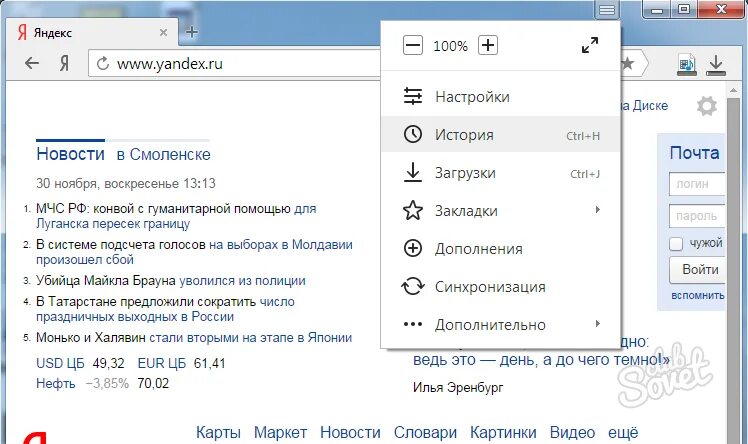
Task: Click the zoom in plus button
Action: pos(488,45)
